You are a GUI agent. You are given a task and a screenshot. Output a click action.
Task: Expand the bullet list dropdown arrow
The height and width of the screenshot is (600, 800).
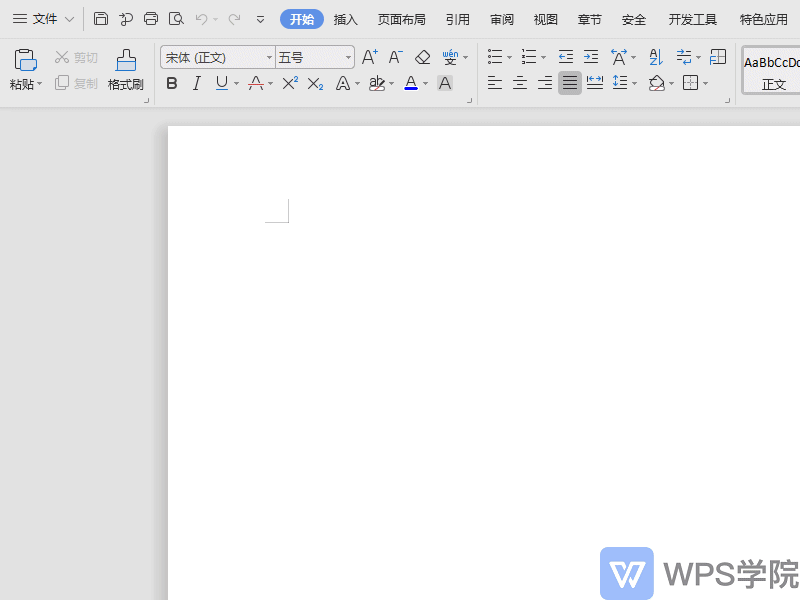pos(509,57)
